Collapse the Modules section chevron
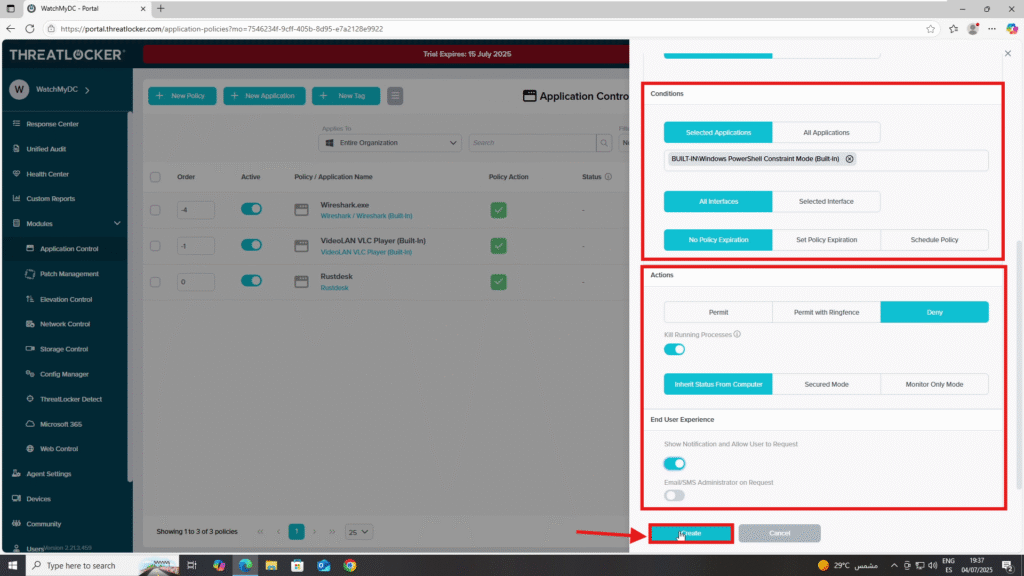 (x=117, y=223)
